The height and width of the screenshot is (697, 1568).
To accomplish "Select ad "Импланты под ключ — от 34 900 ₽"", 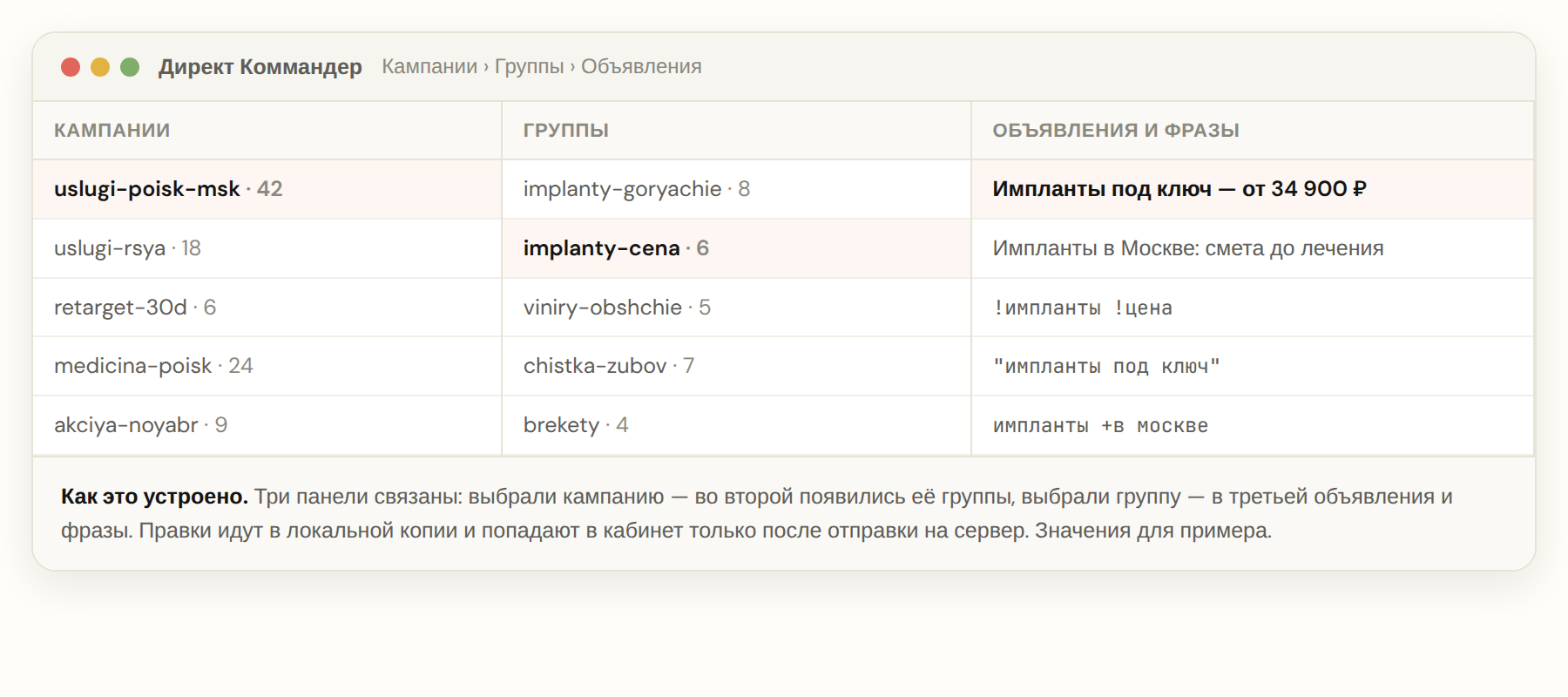I will tap(1253, 189).
